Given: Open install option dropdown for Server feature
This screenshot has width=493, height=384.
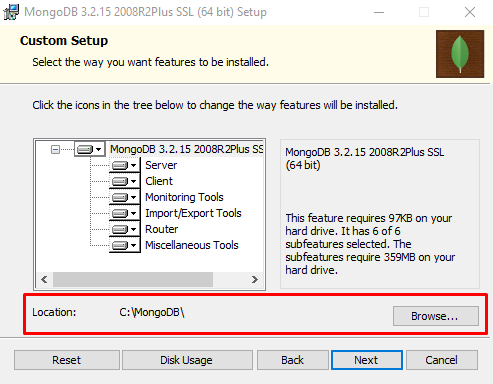Looking at the screenshot, I should [x=124, y=165].
